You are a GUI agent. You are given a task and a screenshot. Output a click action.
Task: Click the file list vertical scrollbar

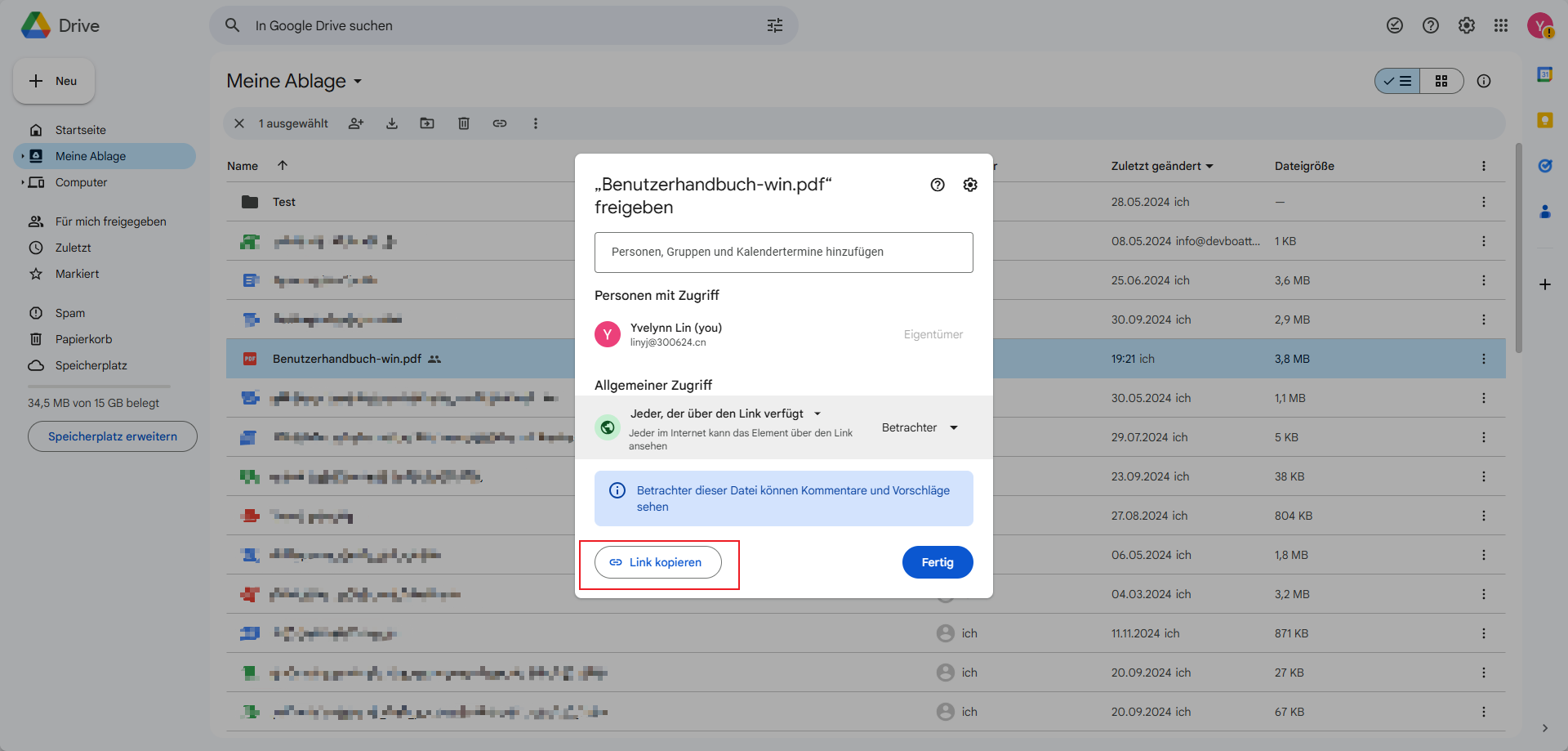[1519, 248]
